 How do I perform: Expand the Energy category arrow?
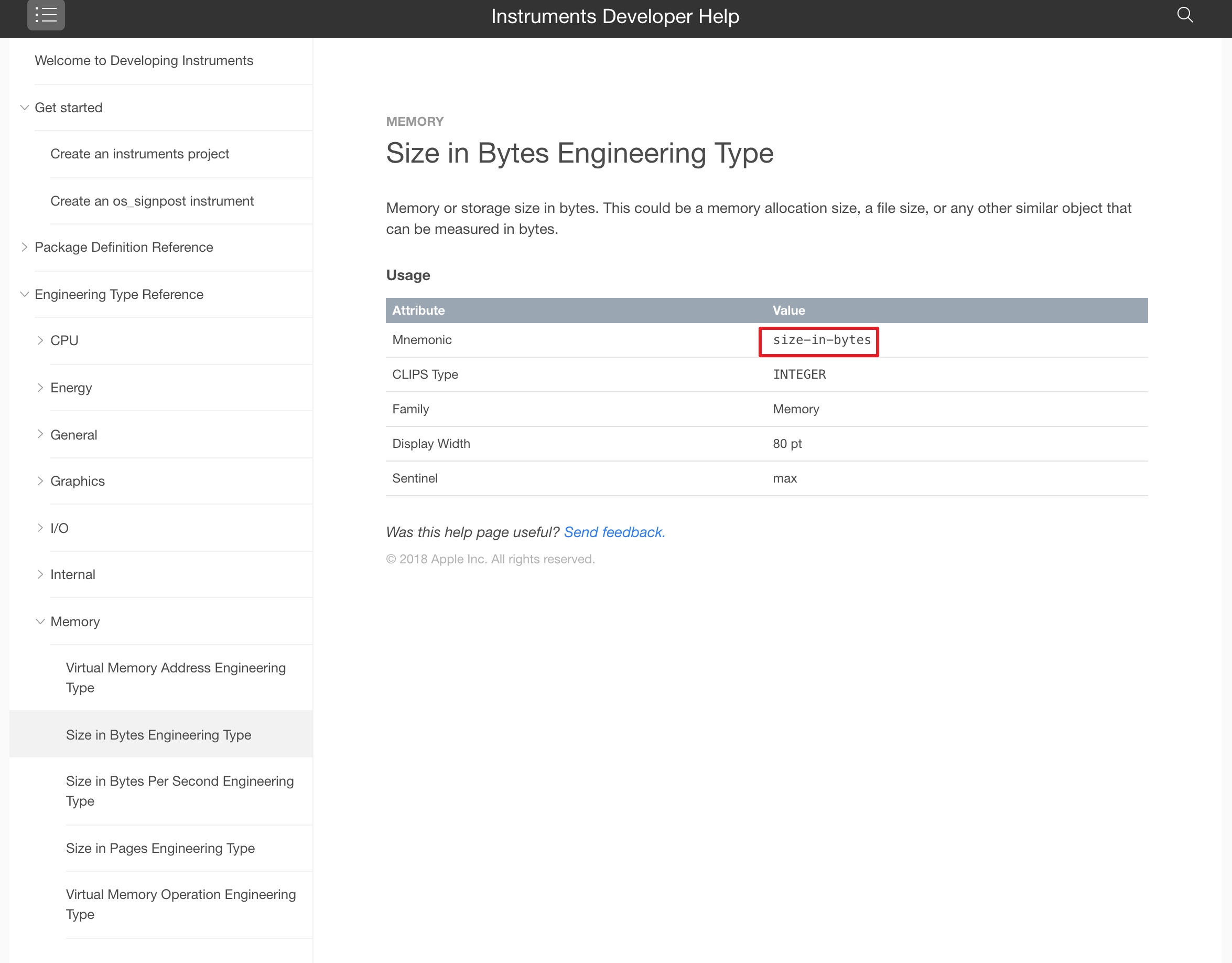coord(40,387)
